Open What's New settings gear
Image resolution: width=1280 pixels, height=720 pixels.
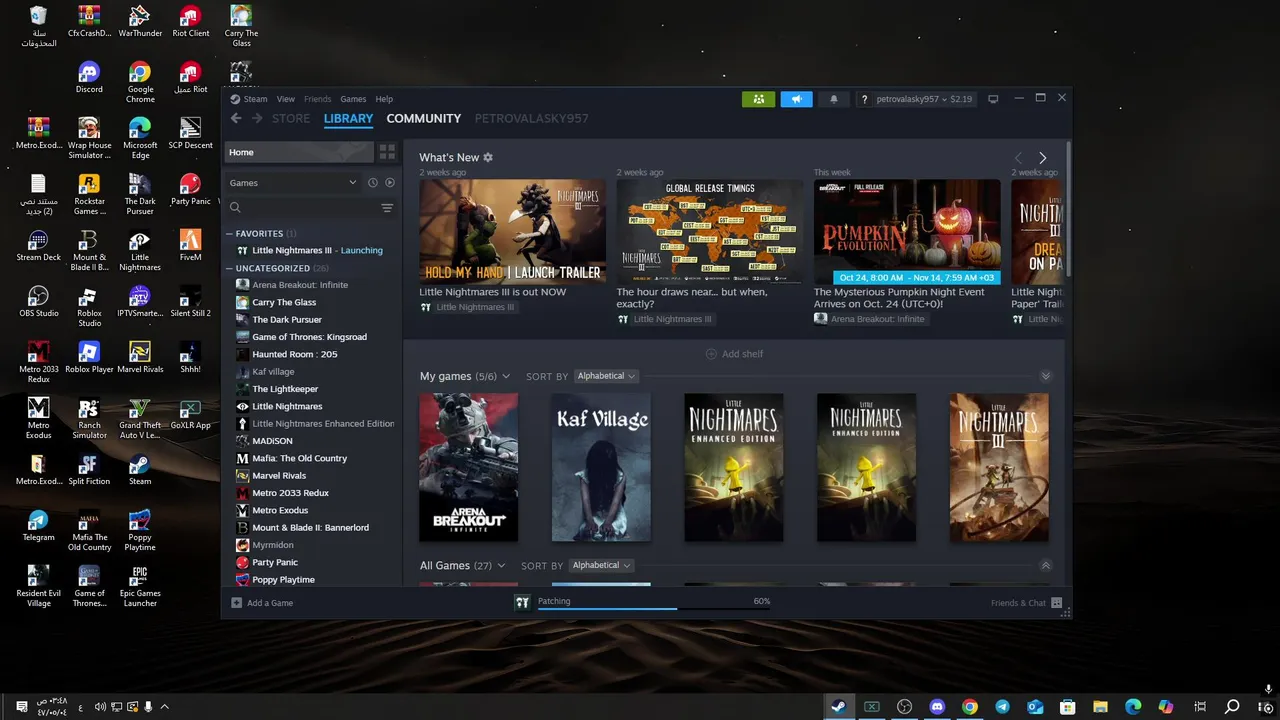point(488,158)
